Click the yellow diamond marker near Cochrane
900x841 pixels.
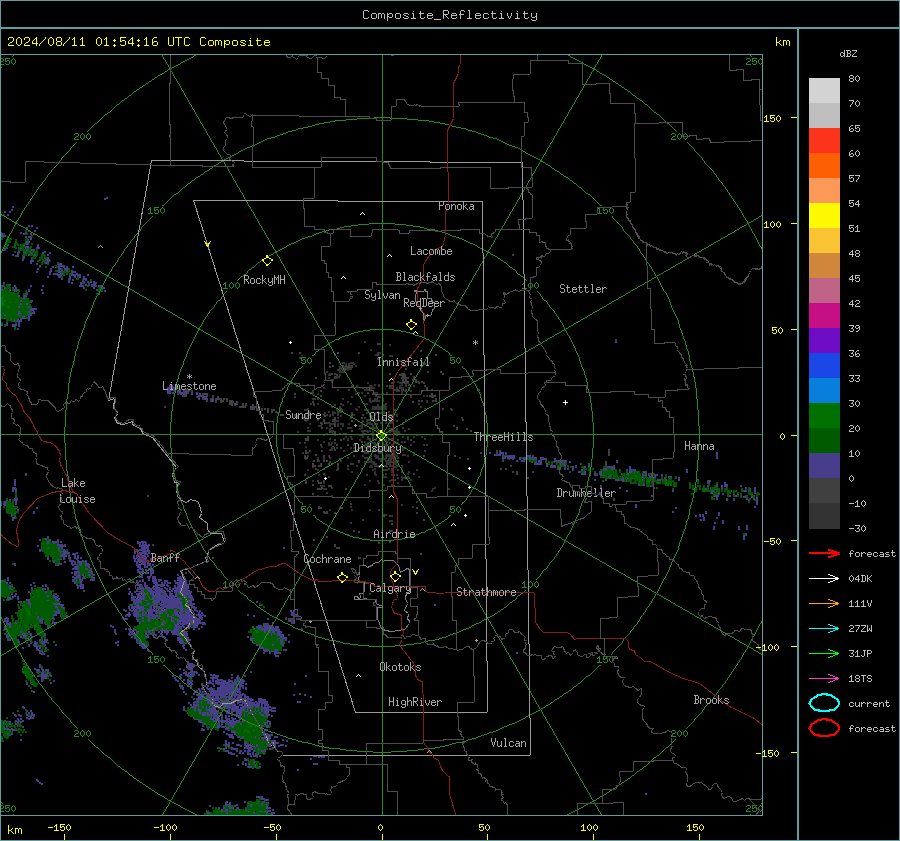(342, 577)
